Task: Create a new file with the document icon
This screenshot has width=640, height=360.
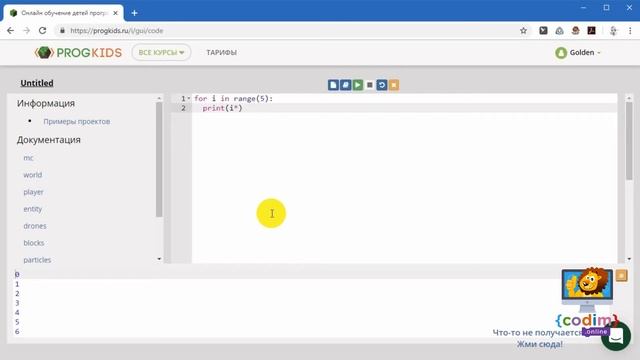Action: click(x=333, y=85)
